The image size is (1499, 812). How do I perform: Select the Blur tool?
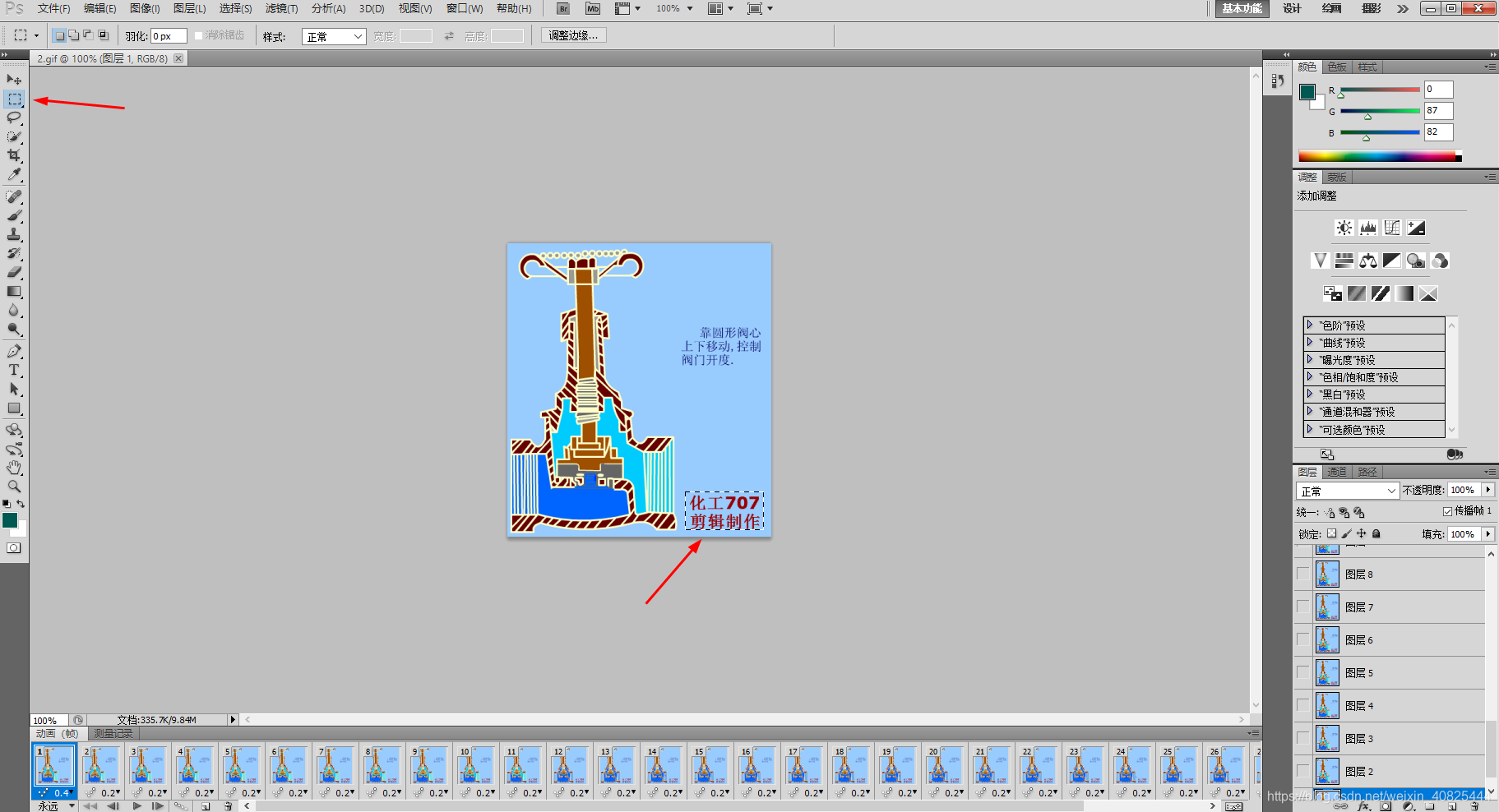pyautogui.click(x=14, y=310)
